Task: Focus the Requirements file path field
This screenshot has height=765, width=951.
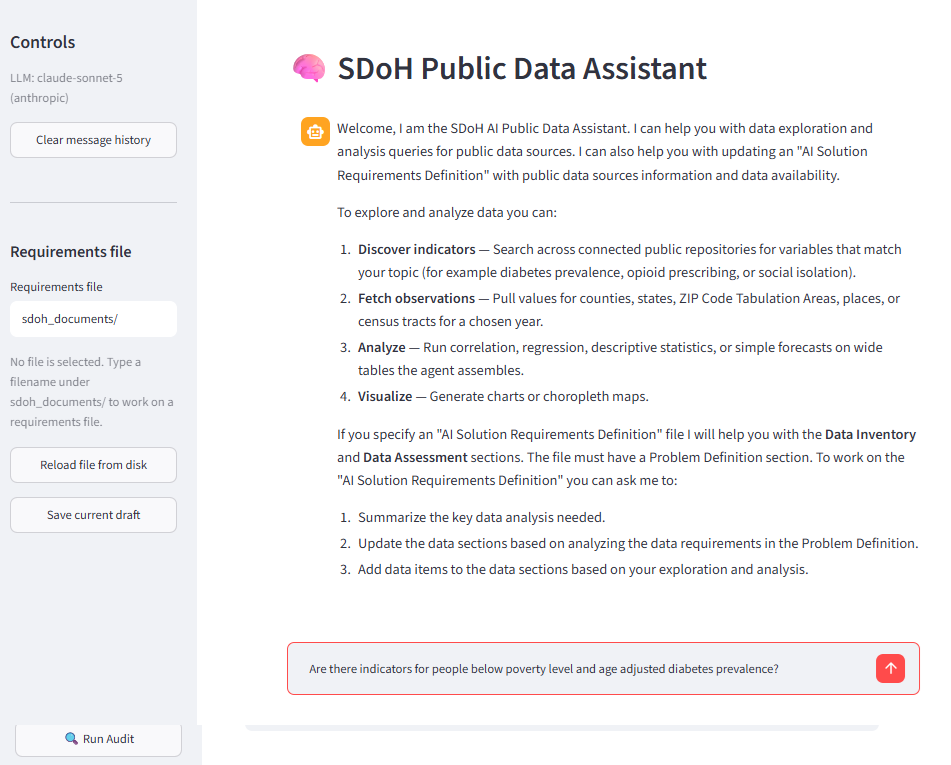Action: (93, 319)
